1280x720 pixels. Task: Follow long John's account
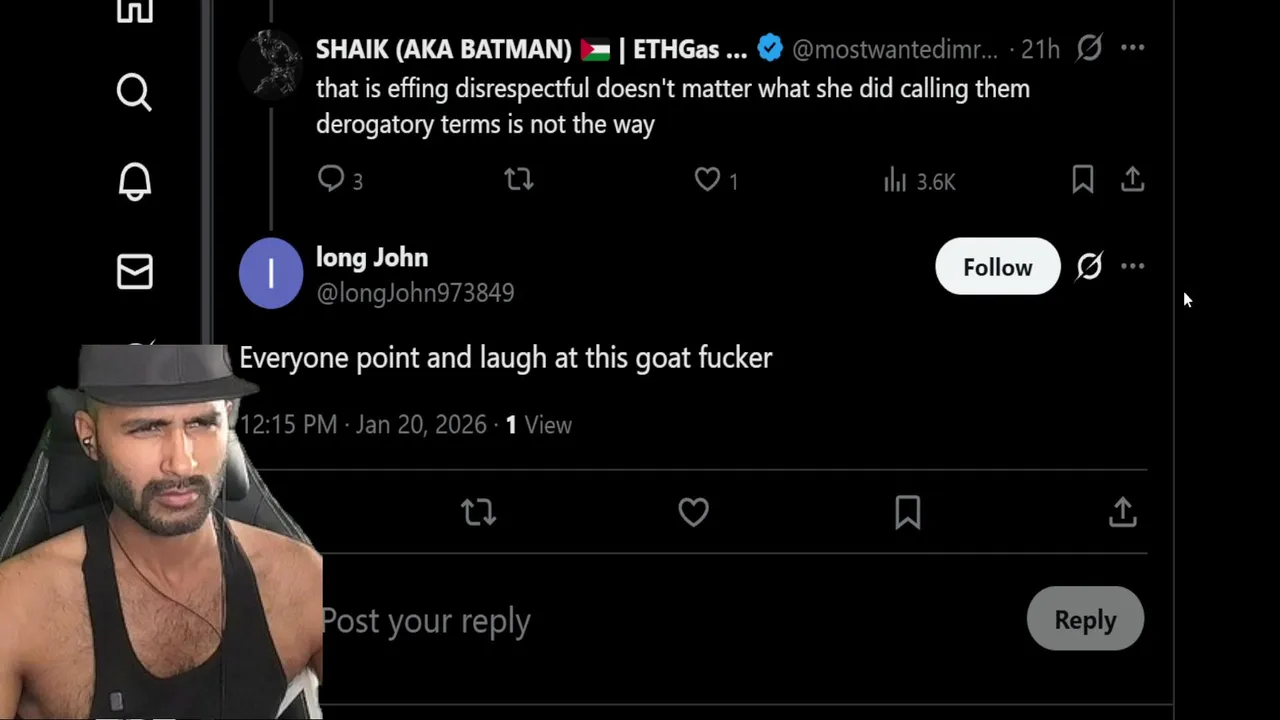pyautogui.click(x=997, y=267)
